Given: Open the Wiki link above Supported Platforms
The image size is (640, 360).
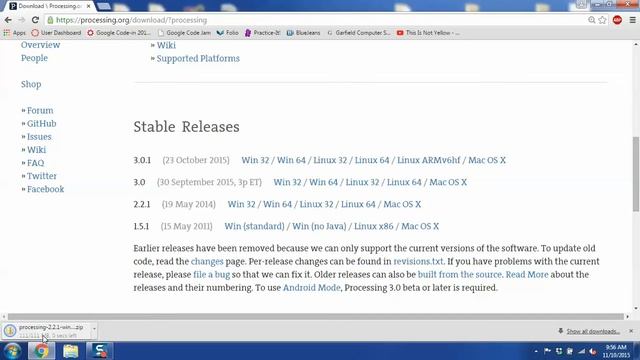Looking at the screenshot, I should coord(166,45).
